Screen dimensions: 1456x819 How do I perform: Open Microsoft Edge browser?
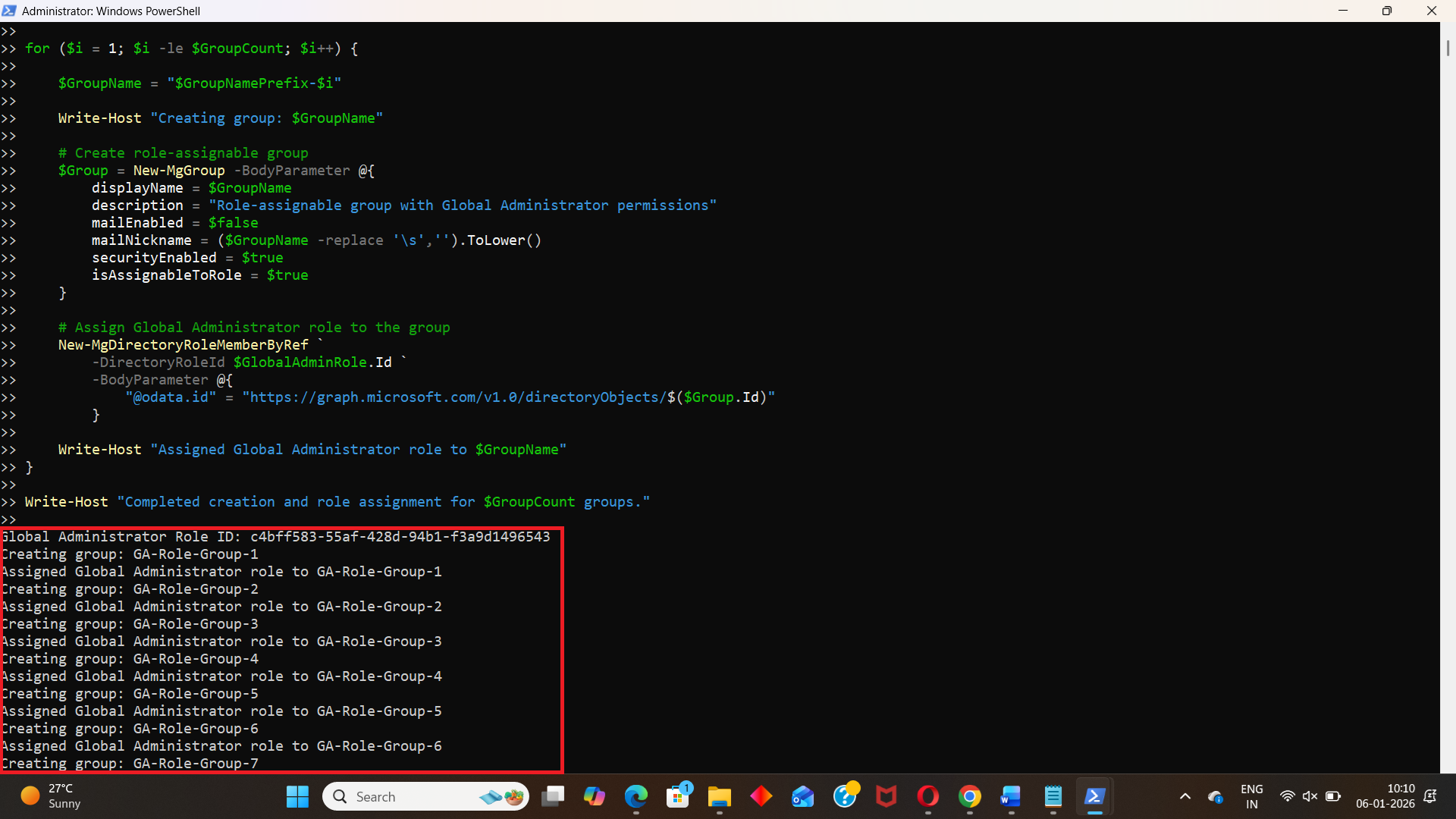click(x=636, y=796)
